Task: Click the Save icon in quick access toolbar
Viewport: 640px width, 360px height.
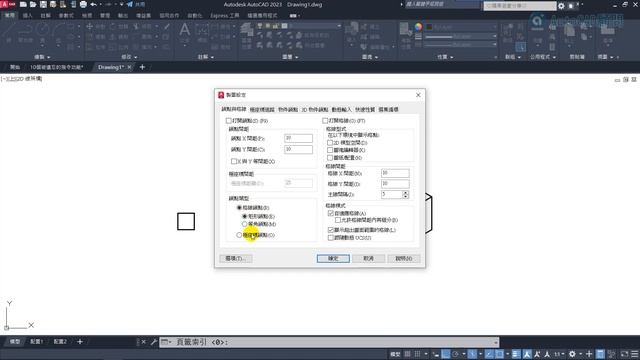Action: click(x=43, y=4)
